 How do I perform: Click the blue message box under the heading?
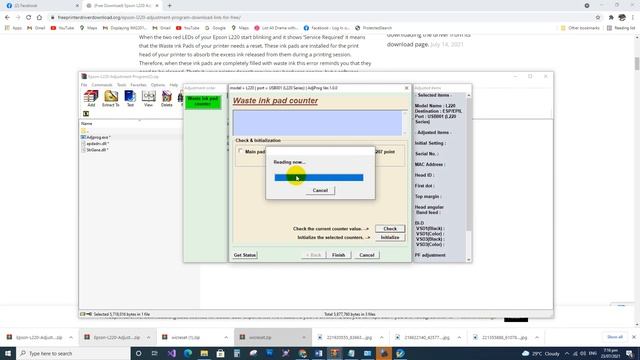click(x=318, y=123)
